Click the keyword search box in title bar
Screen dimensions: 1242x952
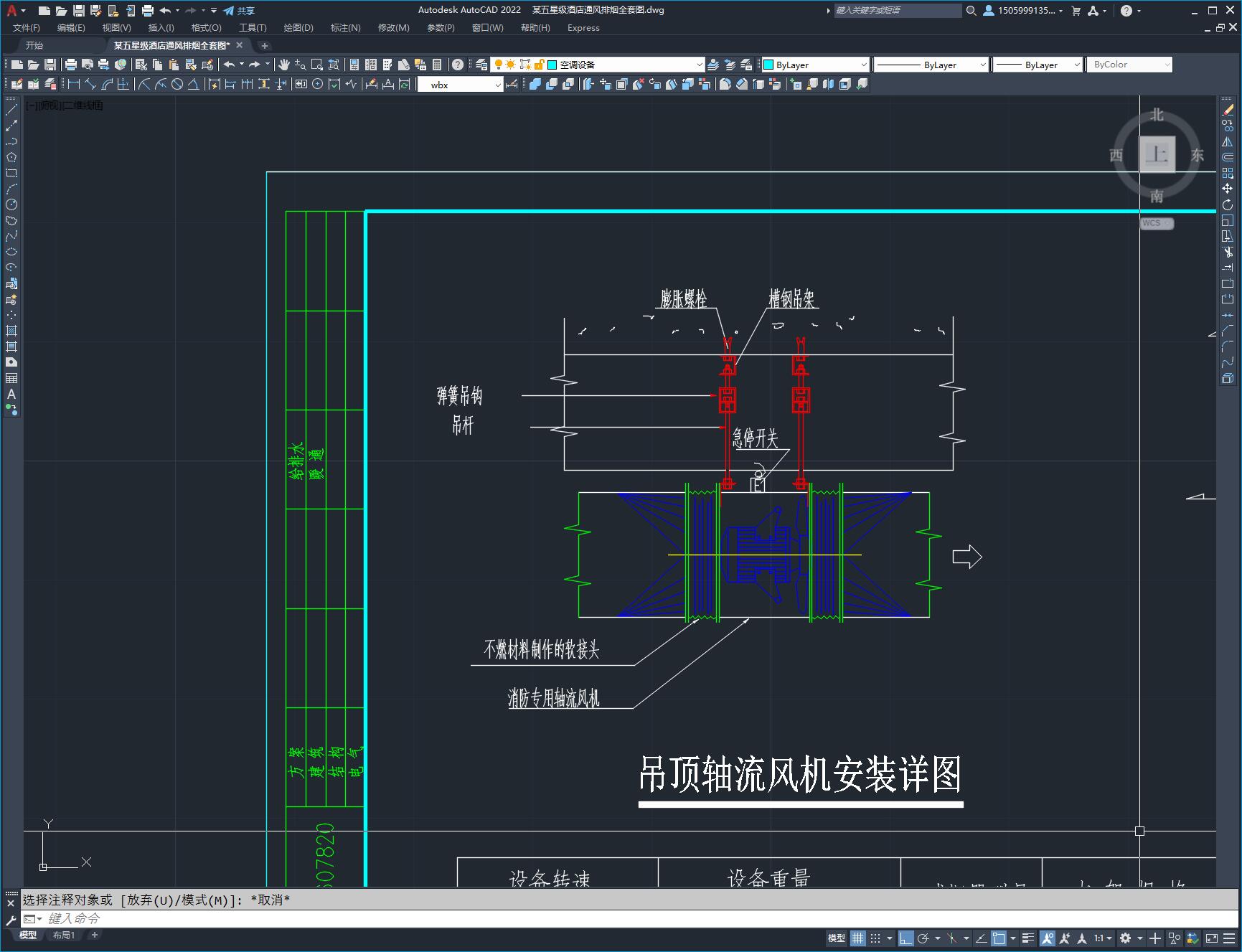898,10
